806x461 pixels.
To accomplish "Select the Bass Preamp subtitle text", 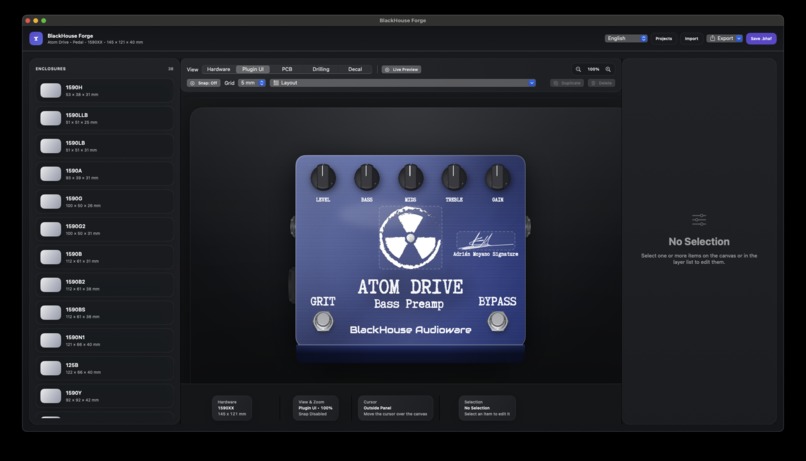I will click(409, 304).
